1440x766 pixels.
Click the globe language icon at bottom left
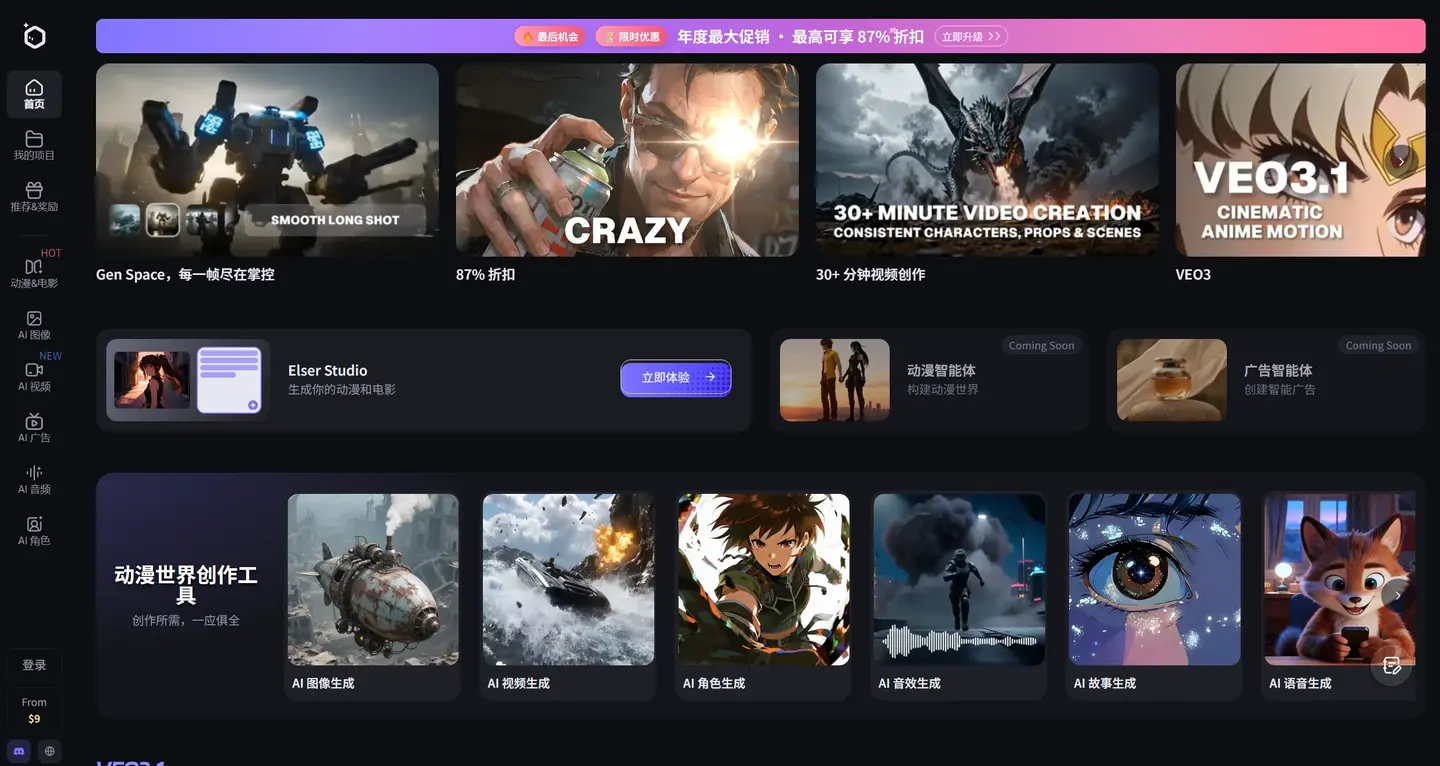48,750
